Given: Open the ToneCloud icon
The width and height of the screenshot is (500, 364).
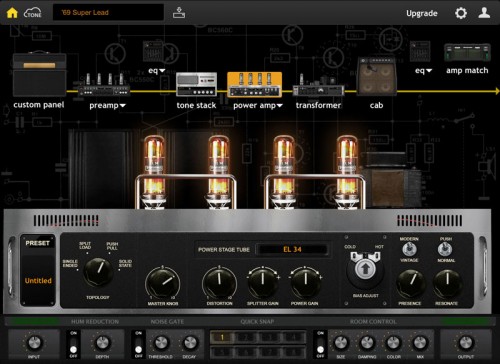Looking at the screenshot, I should pos(33,13).
